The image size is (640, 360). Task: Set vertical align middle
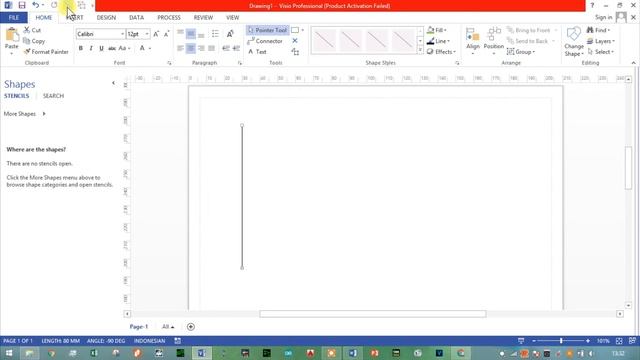click(191, 34)
